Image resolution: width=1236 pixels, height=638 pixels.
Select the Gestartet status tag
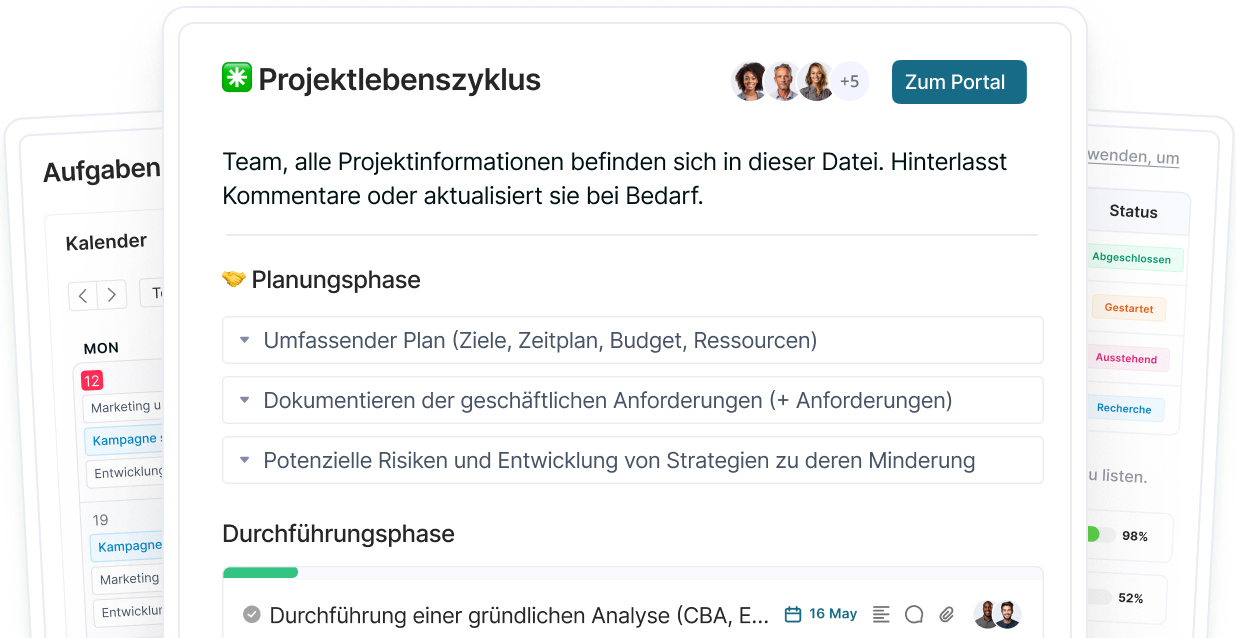tap(1129, 308)
